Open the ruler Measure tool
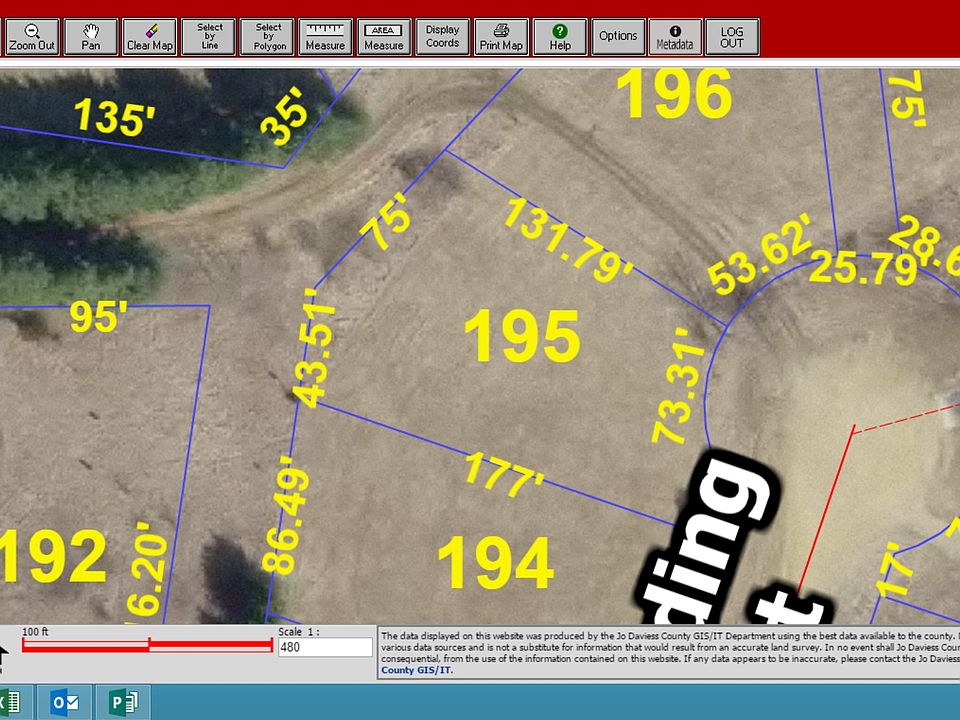Viewport: 960px width, 720px height. pyautogui.click(x=325, y=37)
